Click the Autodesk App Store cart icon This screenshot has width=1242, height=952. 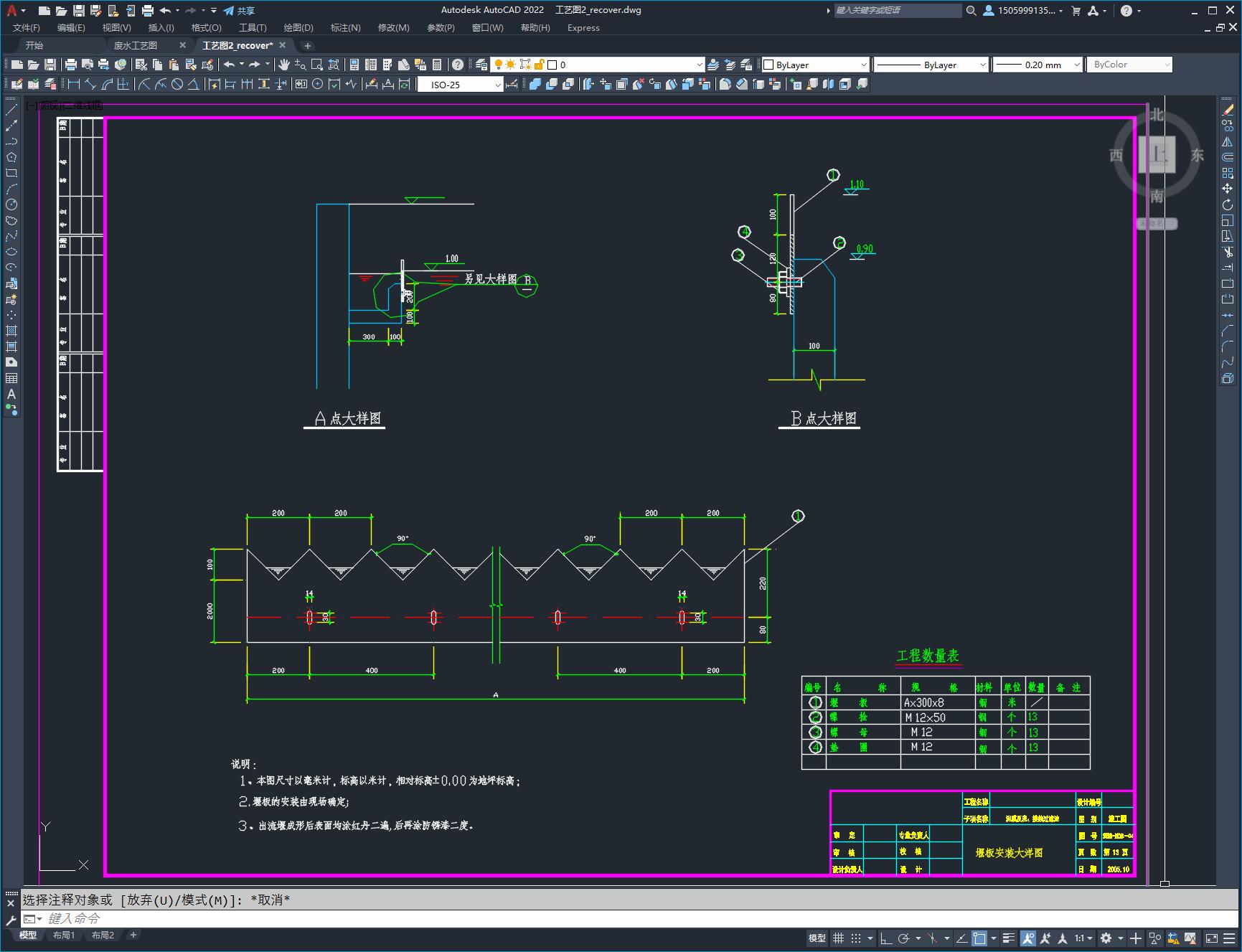click(x=1076, y=11)
